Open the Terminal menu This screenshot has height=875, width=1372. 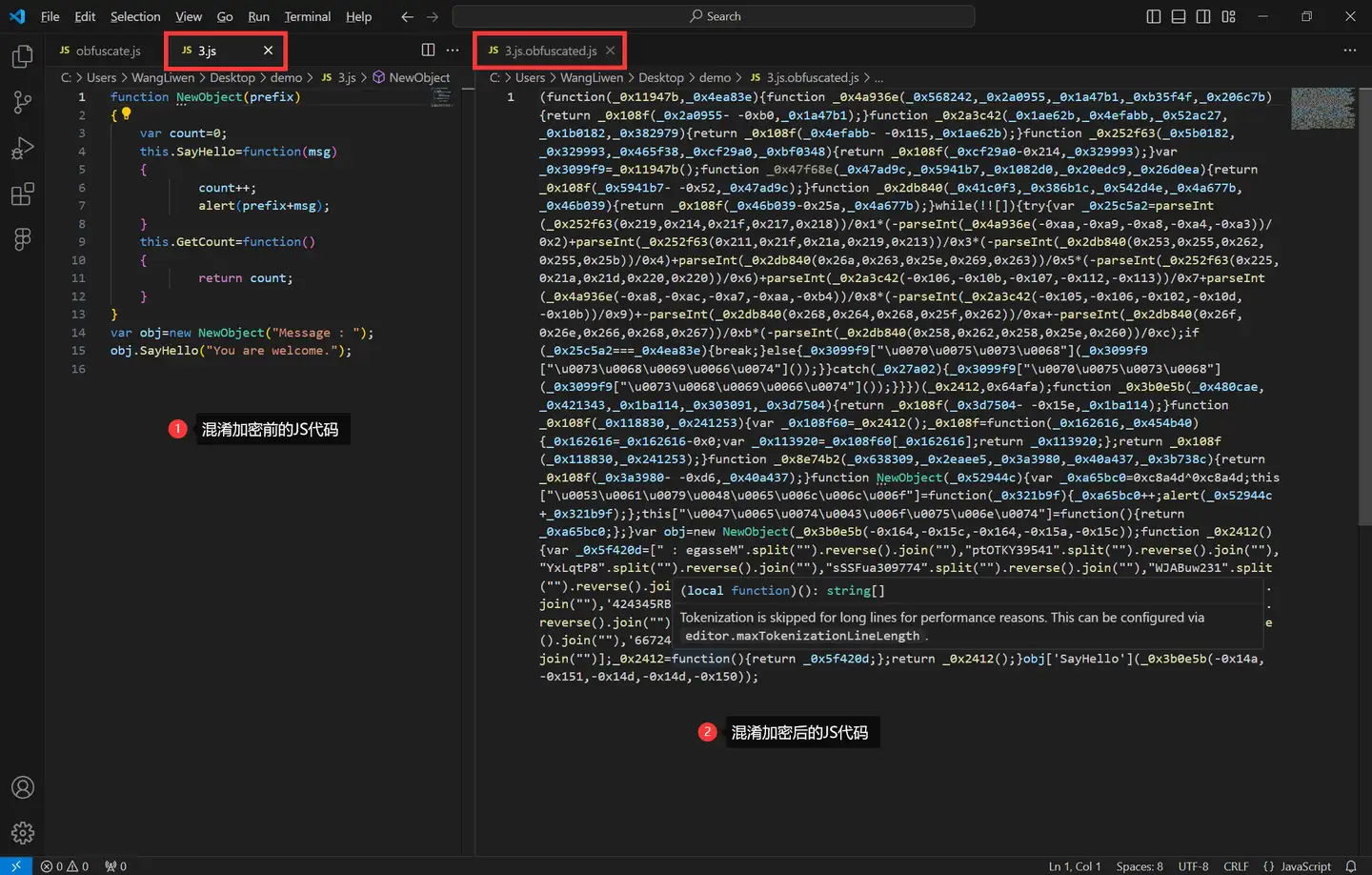click(307, 16)
